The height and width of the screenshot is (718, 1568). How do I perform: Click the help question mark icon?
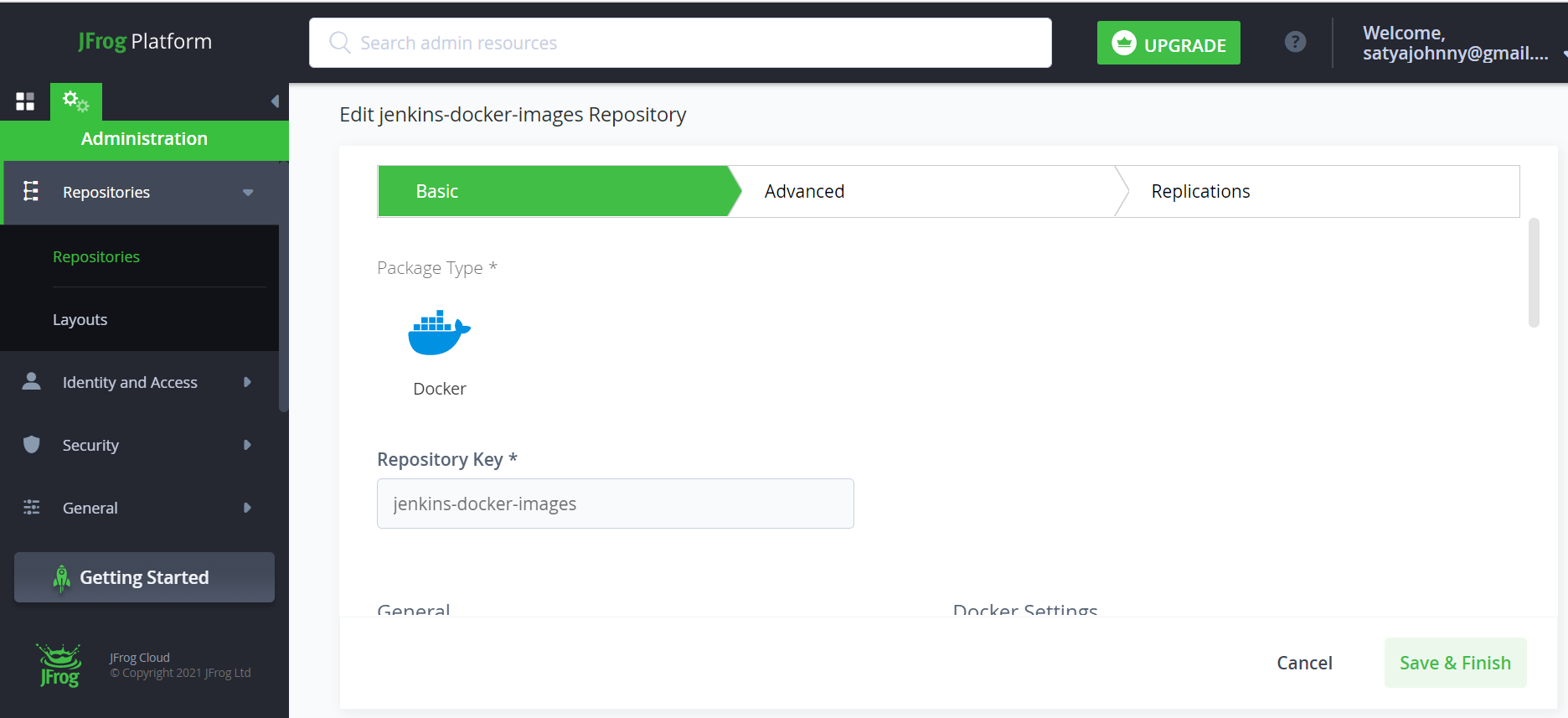1295,42
